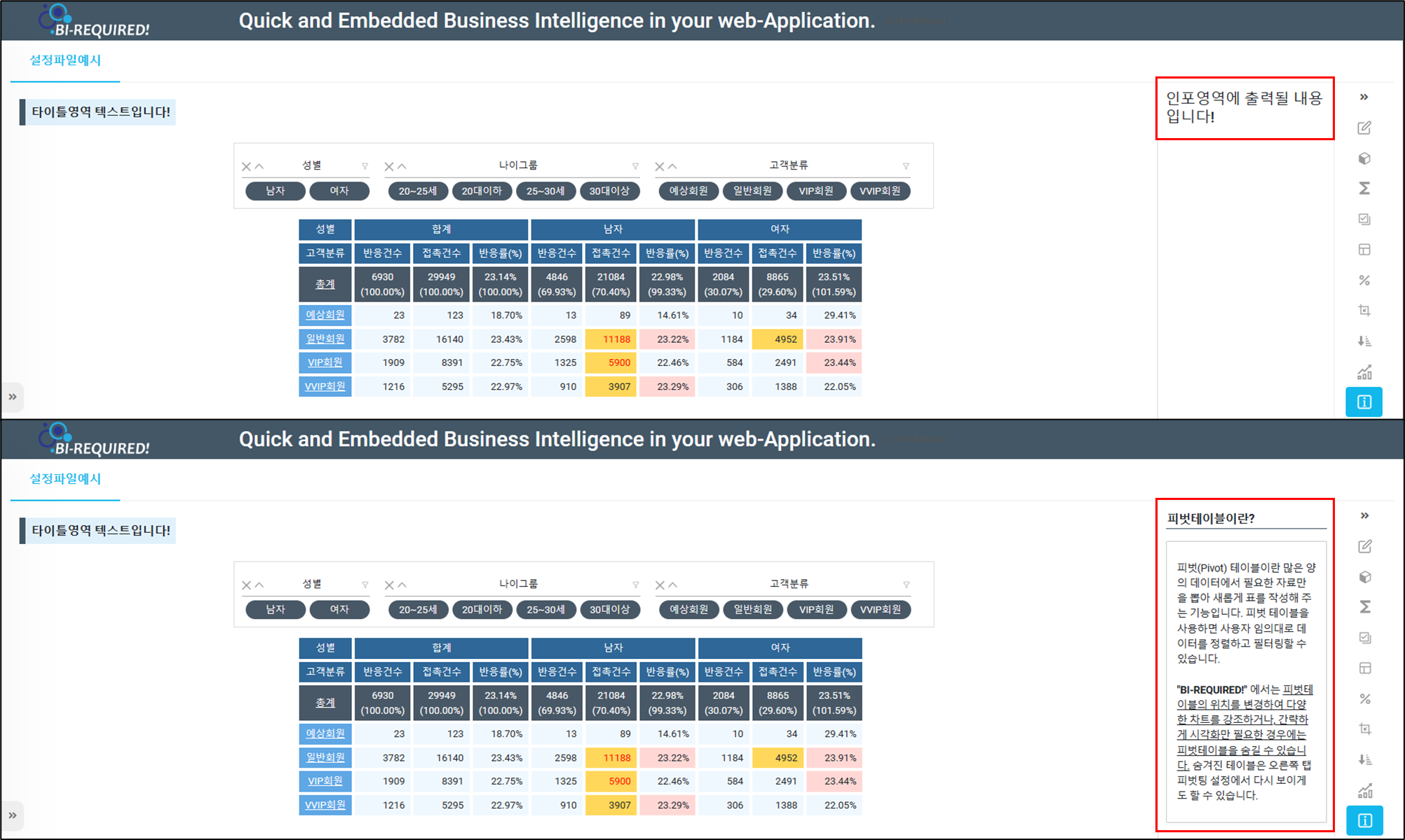Select the percent icon in lower screen sidebar

pyautogui.click(x=1365, y=699)
